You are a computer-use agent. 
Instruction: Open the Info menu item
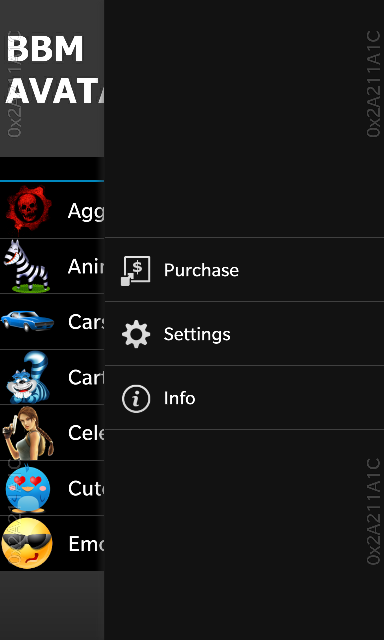coord(244,398)
